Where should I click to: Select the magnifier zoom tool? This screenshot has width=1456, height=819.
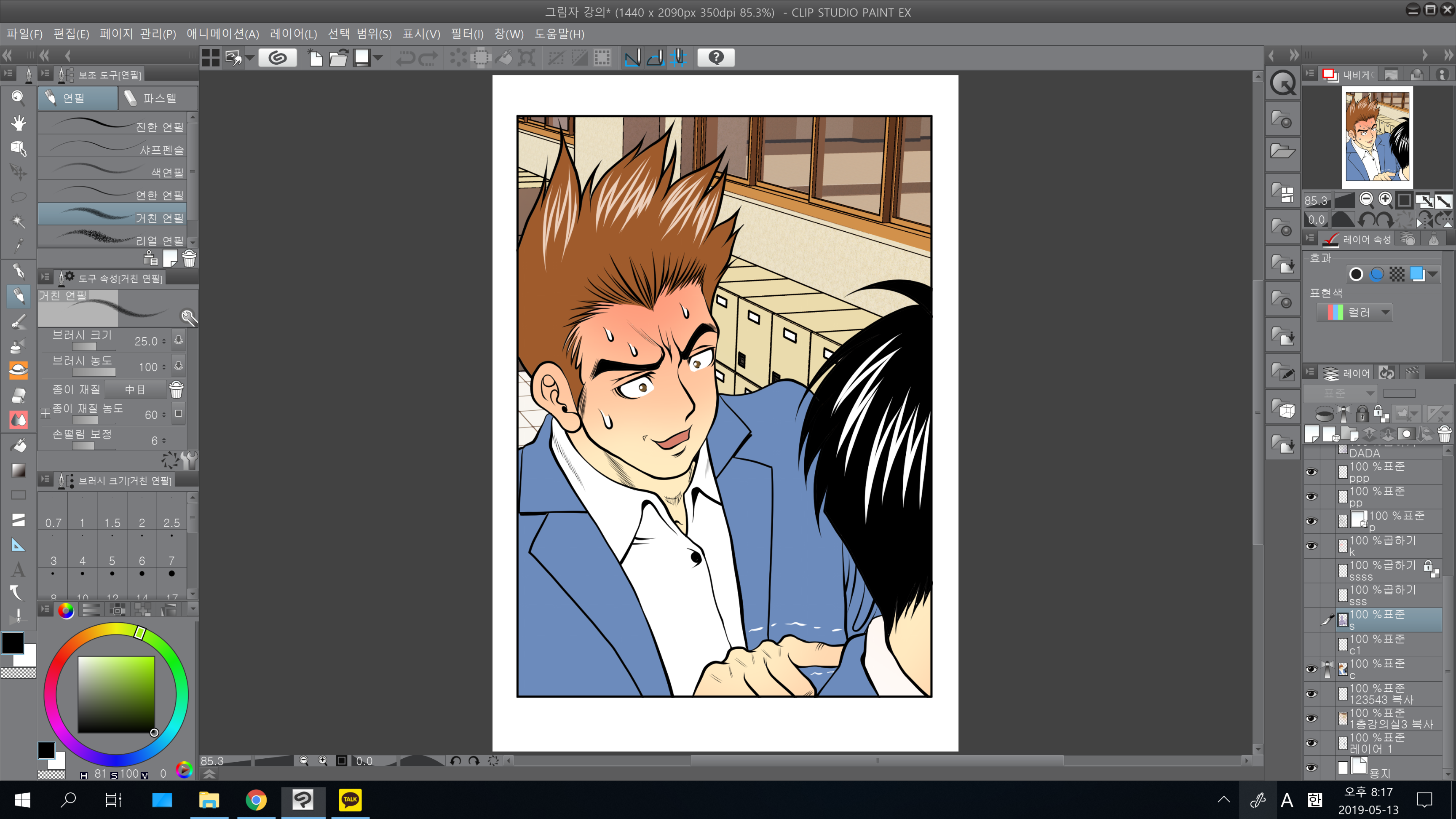[18, 98]
